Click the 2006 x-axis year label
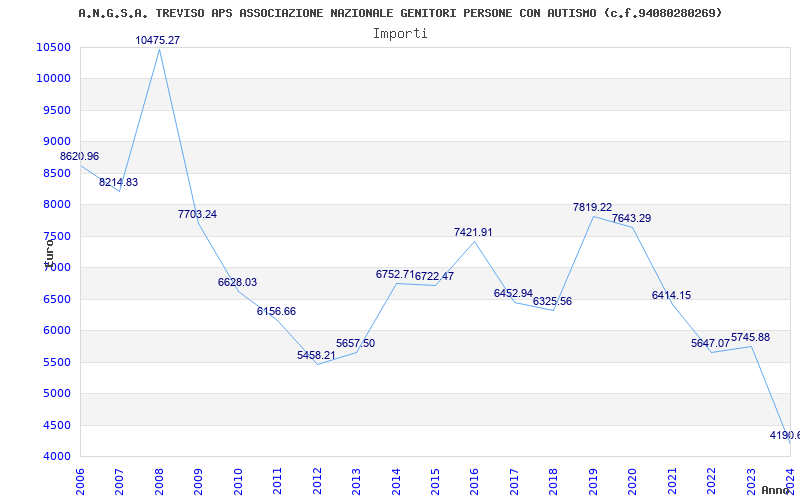The image size is (800, 500). pos(80,482)
